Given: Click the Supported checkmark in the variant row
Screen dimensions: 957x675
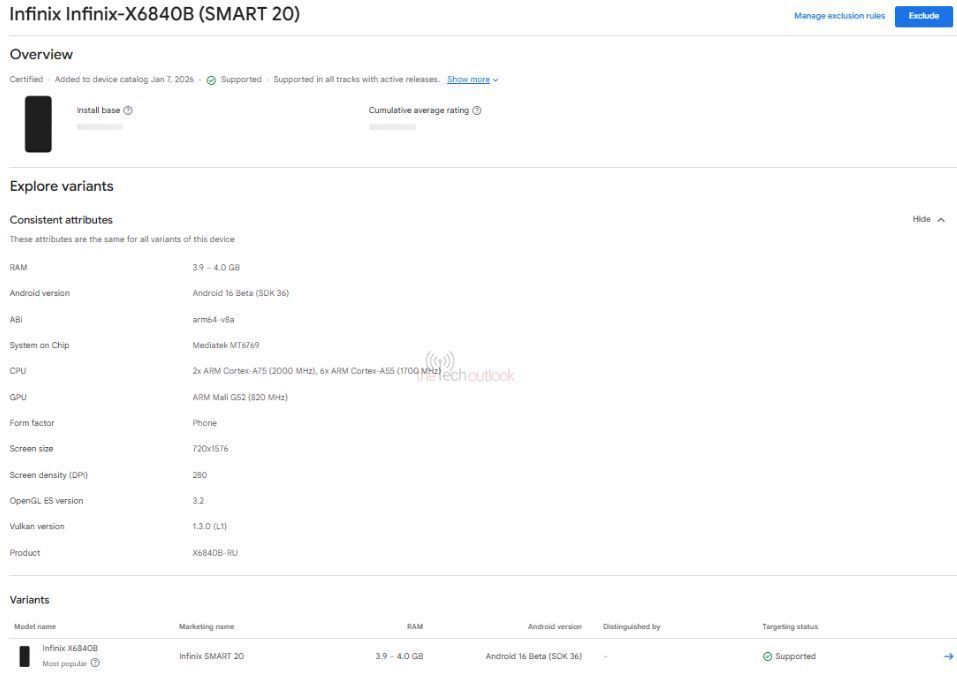Looking at the screenshot, I should [767, 656].
